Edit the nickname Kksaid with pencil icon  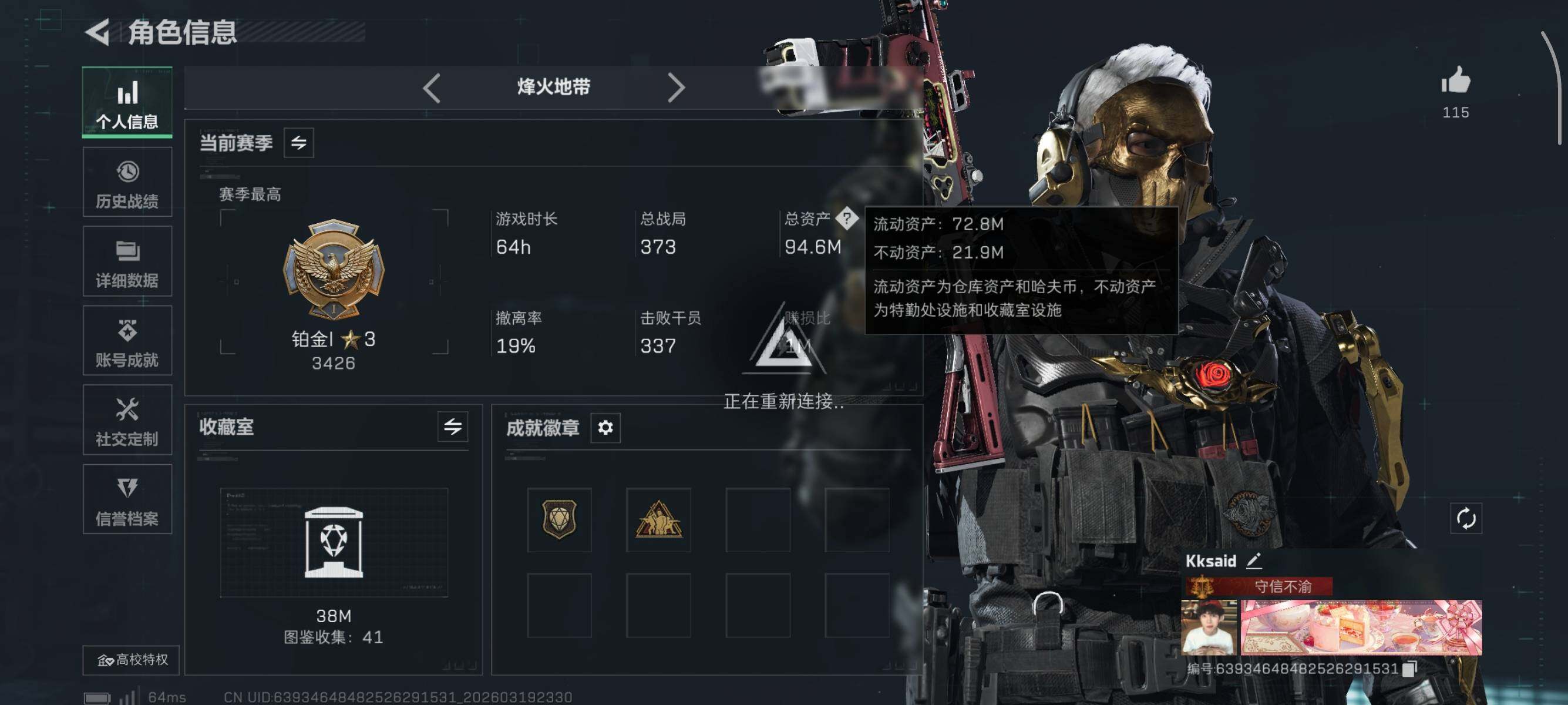tap(1254, 560)
